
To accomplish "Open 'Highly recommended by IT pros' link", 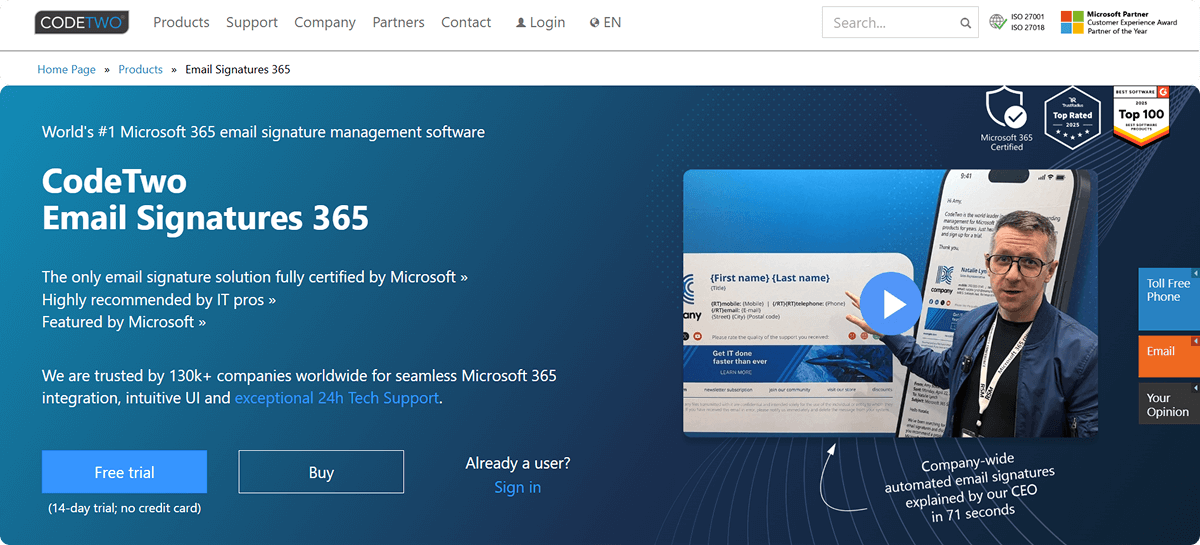I will pyautogui.click(x=159, y=299).
